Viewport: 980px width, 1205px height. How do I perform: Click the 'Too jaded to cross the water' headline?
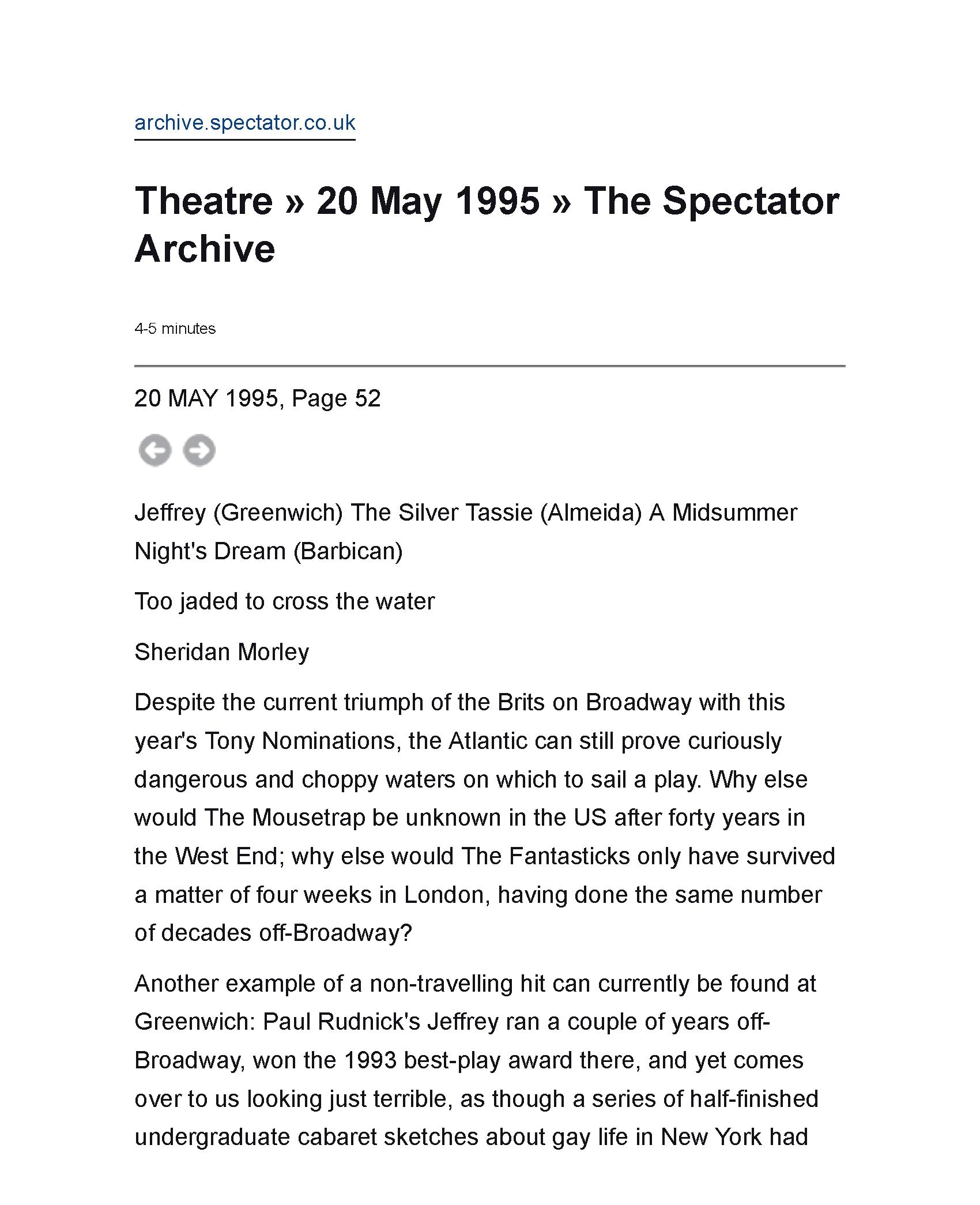tap(284, 601)
